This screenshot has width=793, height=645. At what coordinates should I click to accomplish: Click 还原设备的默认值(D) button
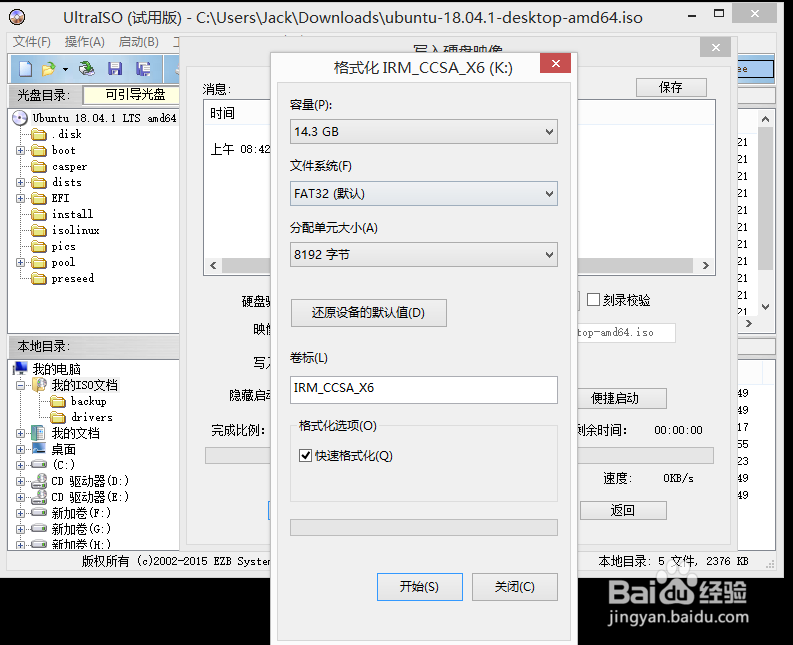[x=369, y=313]
